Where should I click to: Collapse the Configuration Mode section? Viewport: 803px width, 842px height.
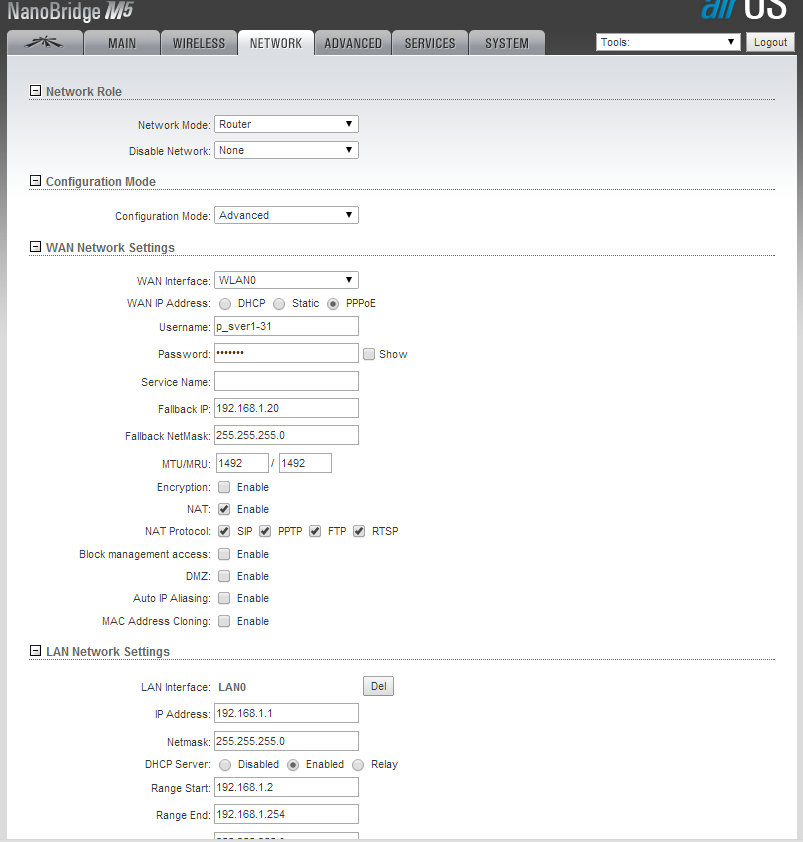click(x=35, y=181)
